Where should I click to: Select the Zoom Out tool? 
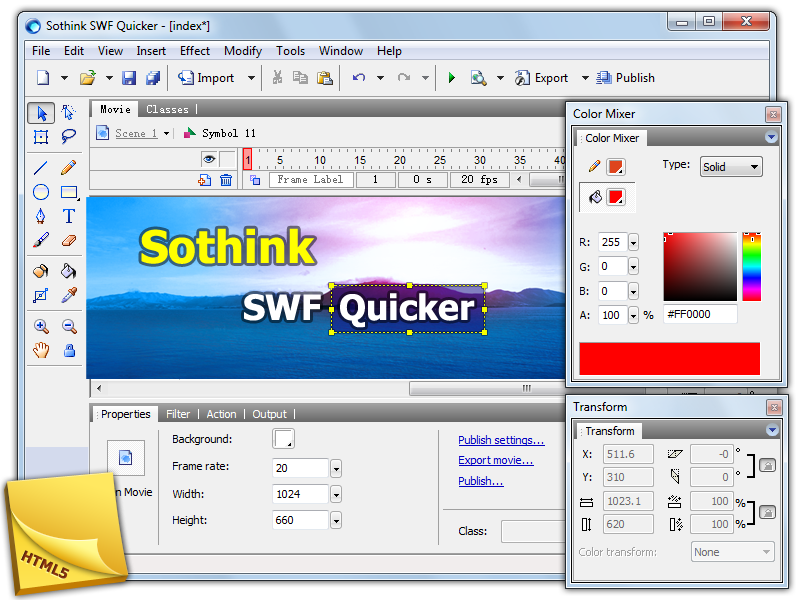69,327
